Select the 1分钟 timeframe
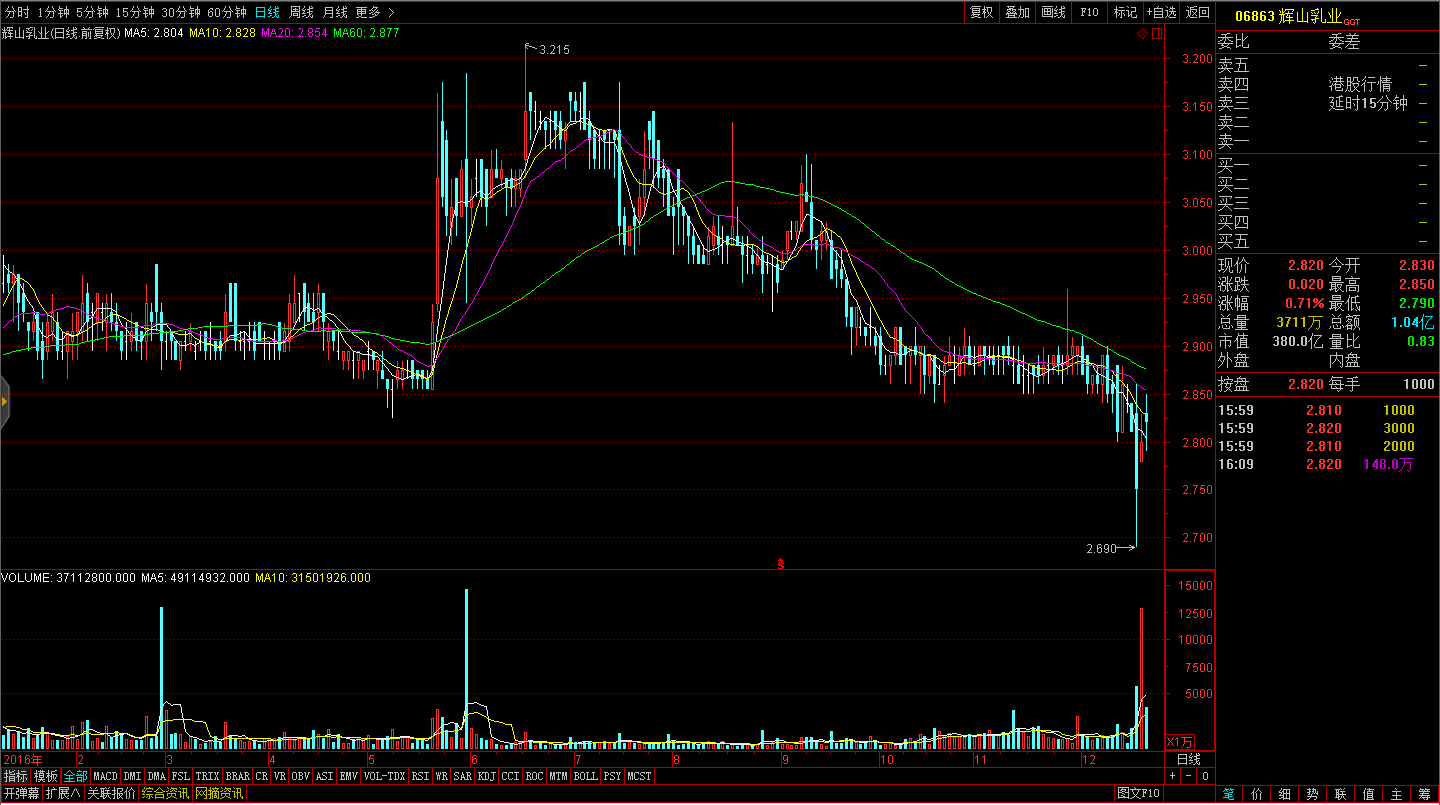 pos(53,12)
